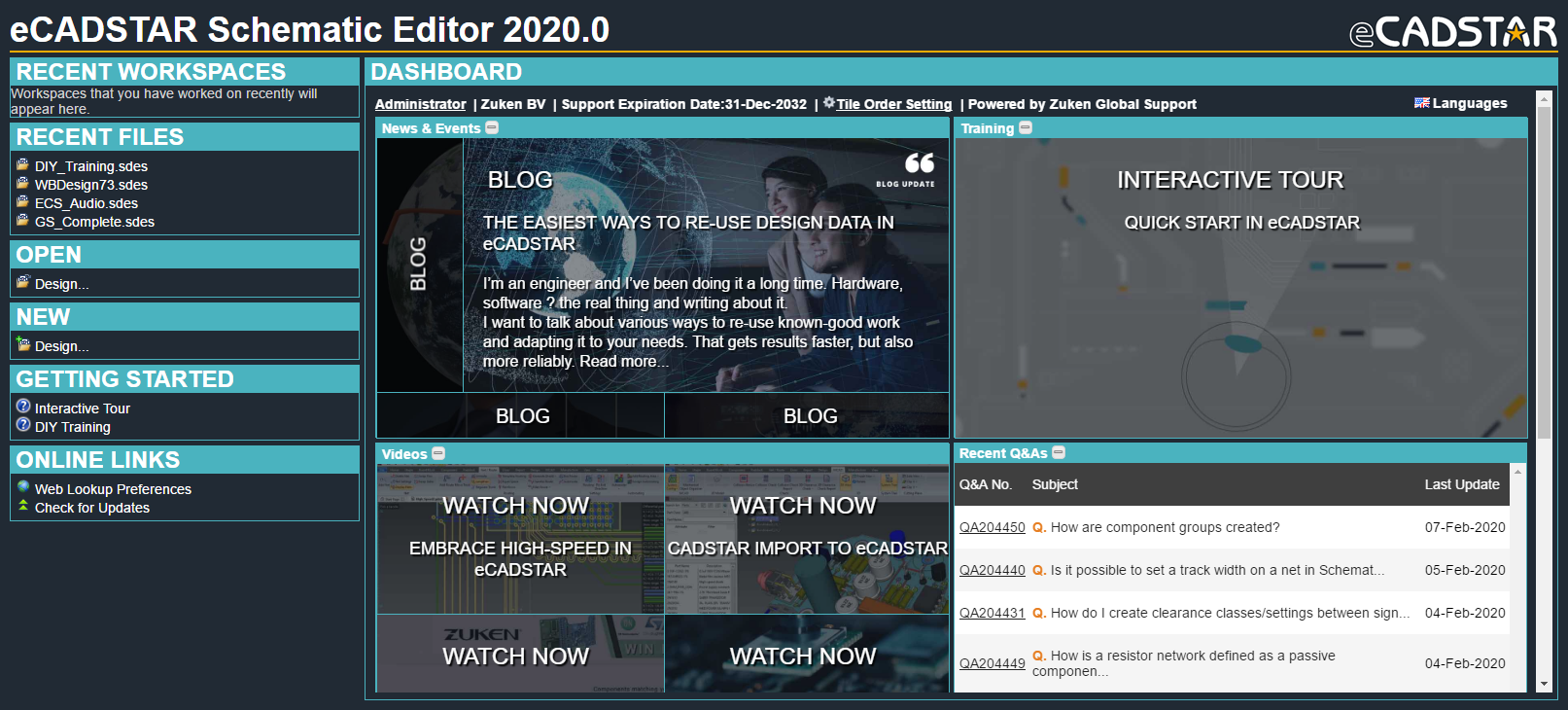Open the DIY_Training.sdes file icon
The image size is (1568, 710).
point(22,165)
